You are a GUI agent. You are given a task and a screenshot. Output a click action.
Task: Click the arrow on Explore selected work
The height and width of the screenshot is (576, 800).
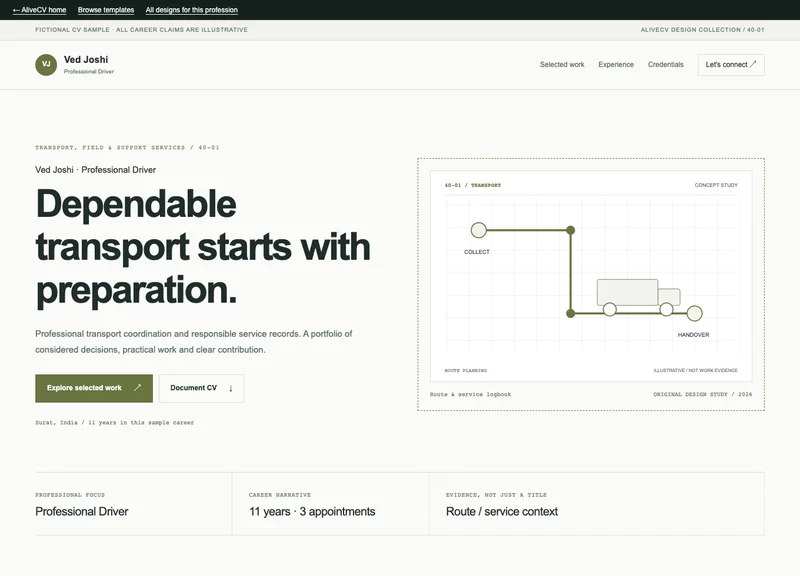(x=137, y=388)
